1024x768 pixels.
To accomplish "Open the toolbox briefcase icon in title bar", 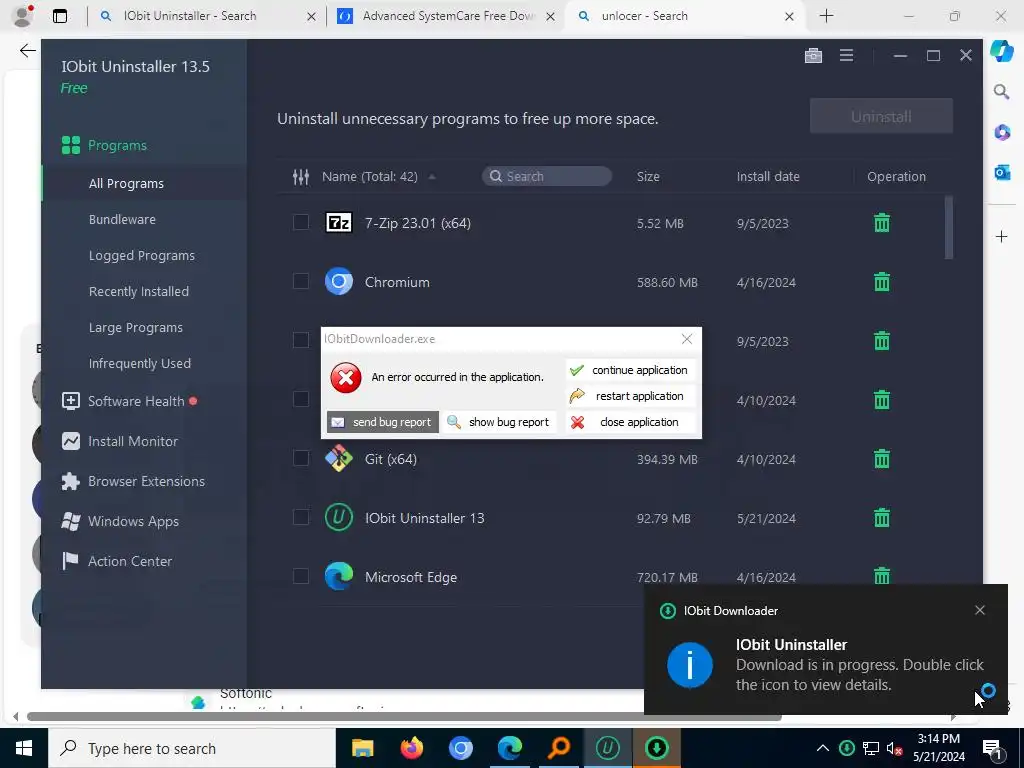I will (x=813, y=56).
